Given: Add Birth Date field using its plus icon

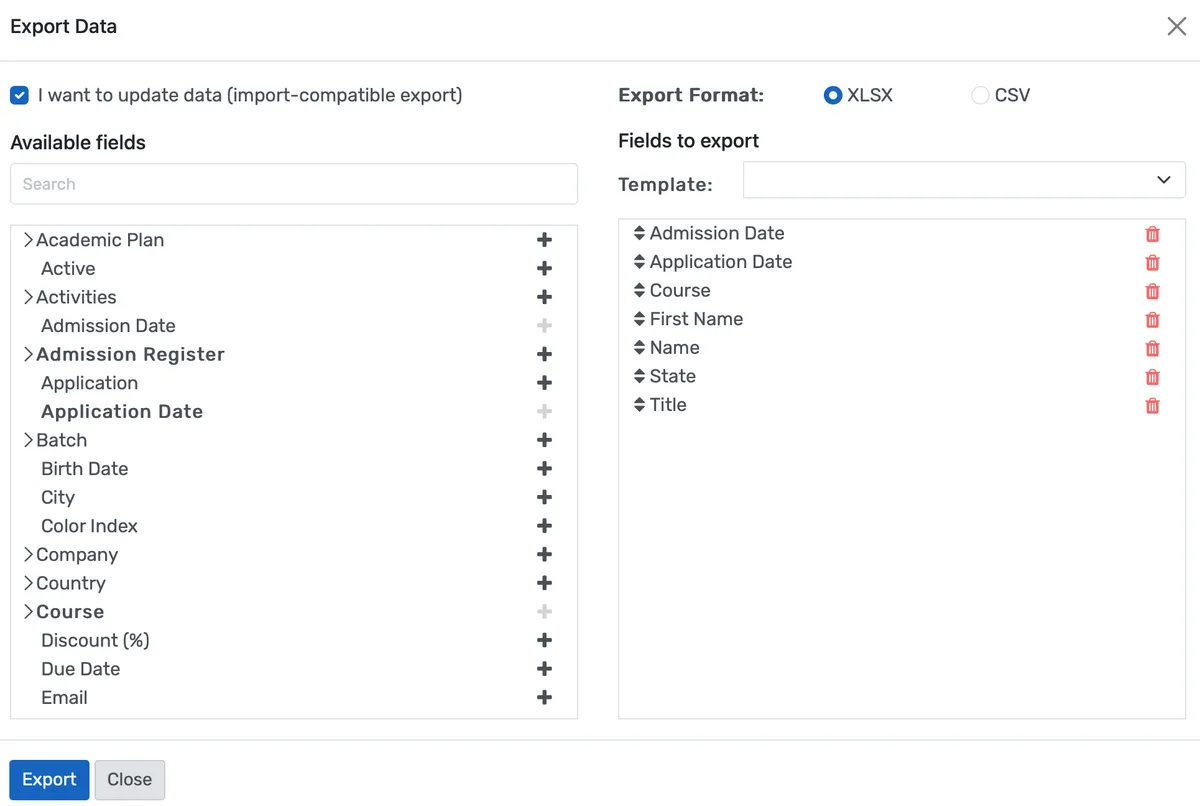Looking at the screenshot, I should coord(544,468).
